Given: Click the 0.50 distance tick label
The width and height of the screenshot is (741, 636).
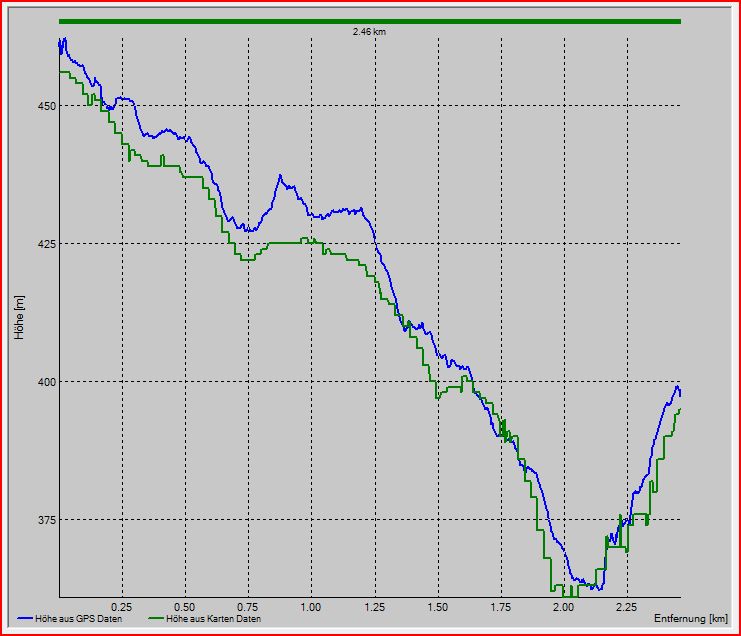Looking at the screenshot, I should coord(185,607).
